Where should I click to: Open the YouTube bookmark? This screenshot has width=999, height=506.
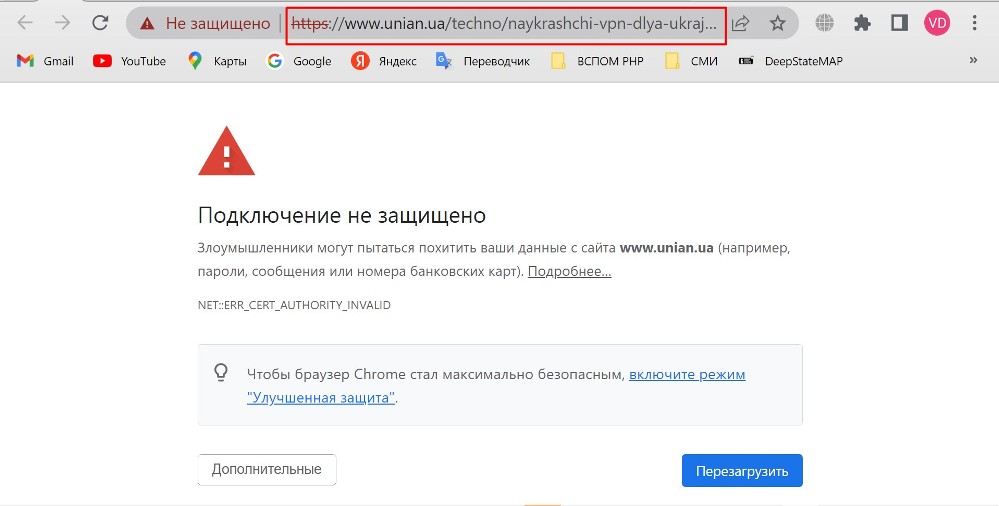(129, 61)
